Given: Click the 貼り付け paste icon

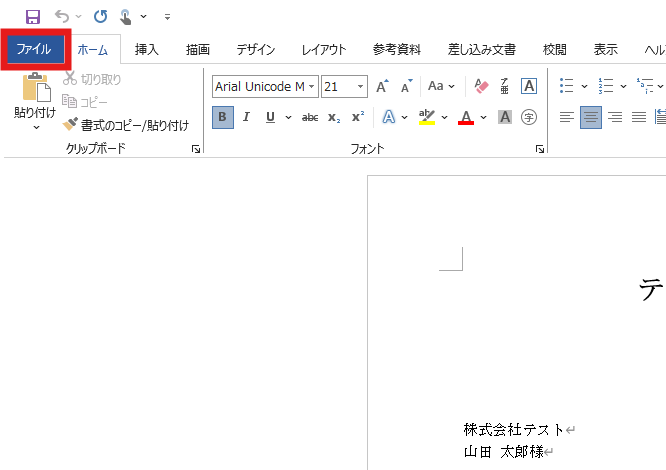Looking at the screenshot, I should pyautogui.click(x=36, y=87).
